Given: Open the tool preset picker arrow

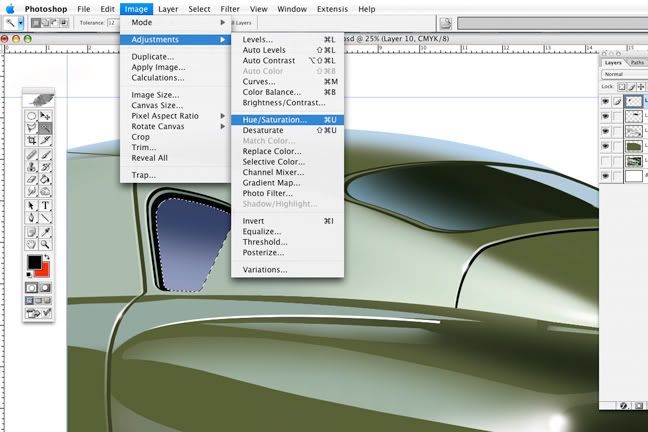Looking at the screenshot, I should point(20,23).
